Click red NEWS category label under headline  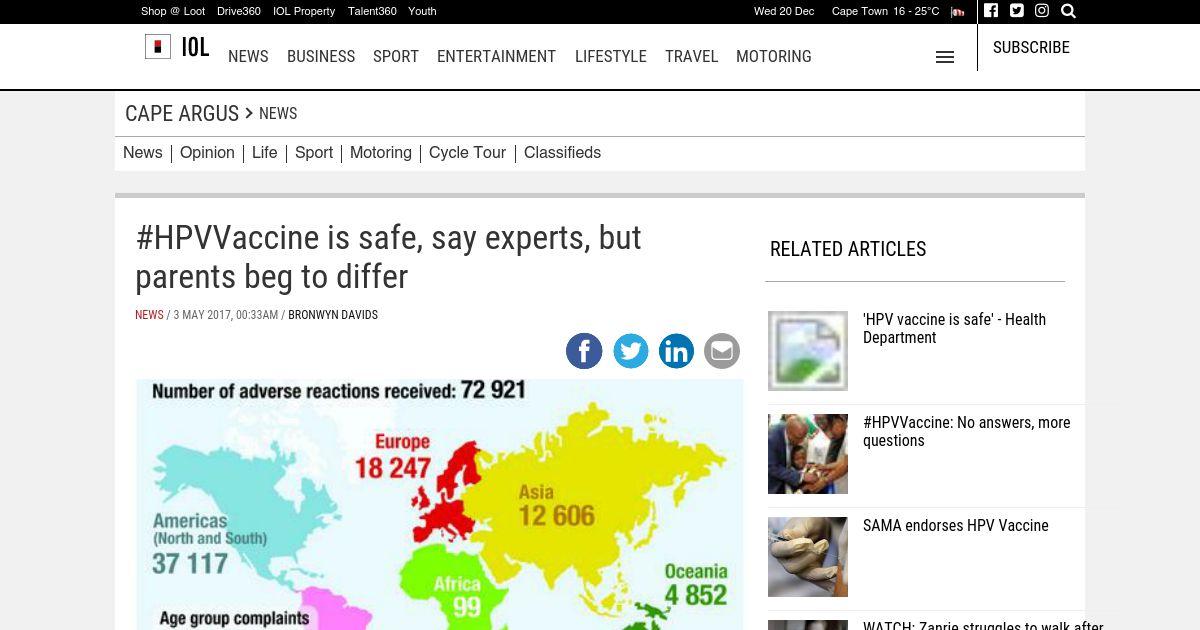pyautogui.click(x=149, y=315)
